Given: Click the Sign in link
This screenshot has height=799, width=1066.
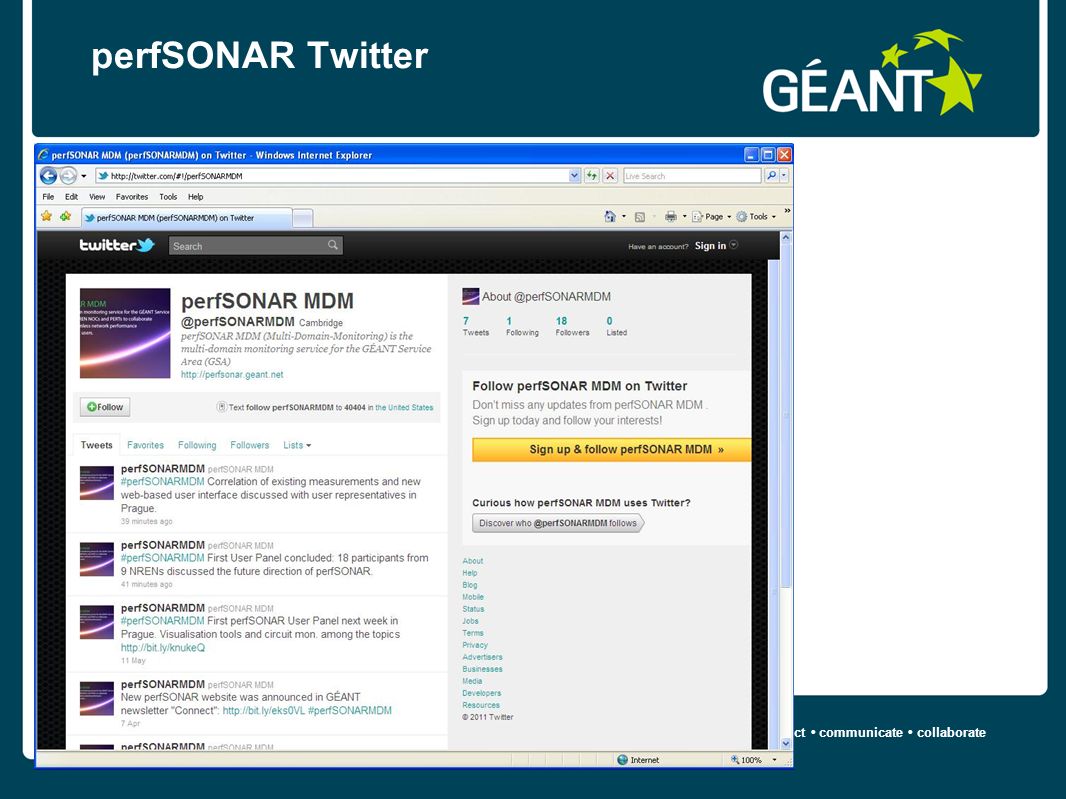Looking at the screenshot, I should tap(710, 245).
